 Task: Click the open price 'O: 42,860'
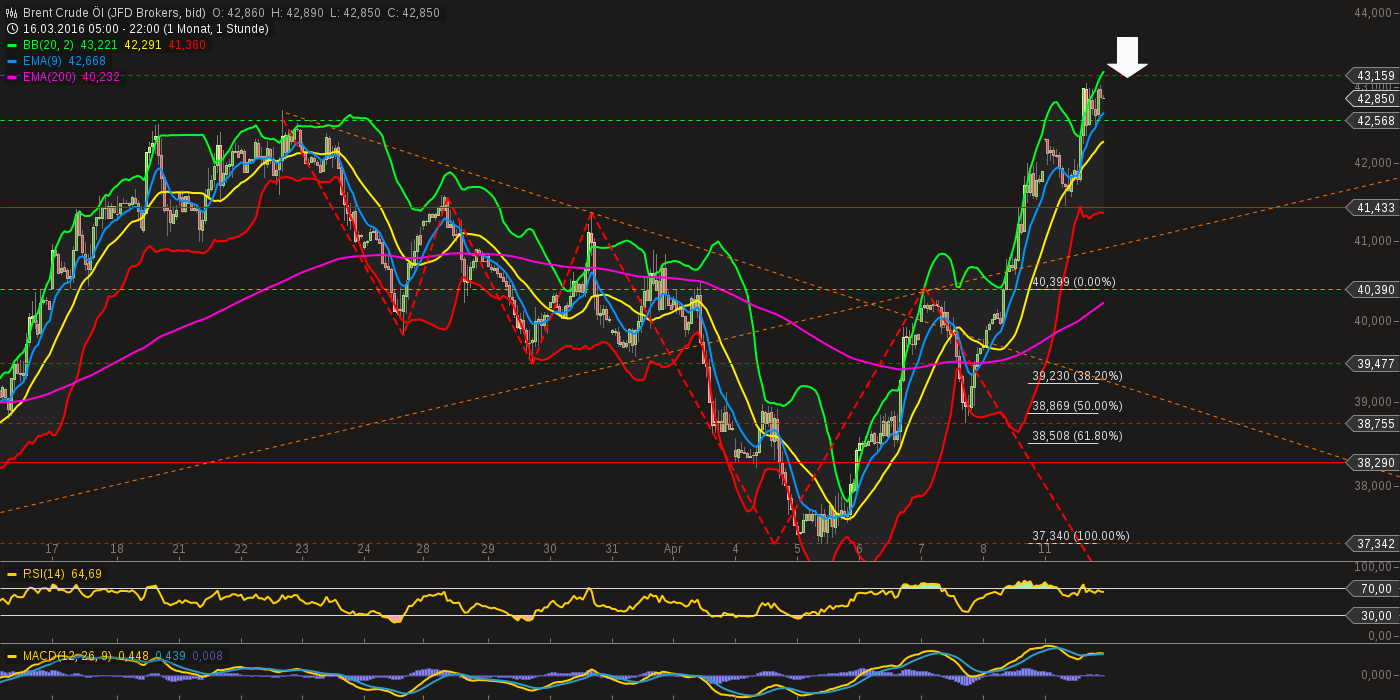tap(239, 13)
